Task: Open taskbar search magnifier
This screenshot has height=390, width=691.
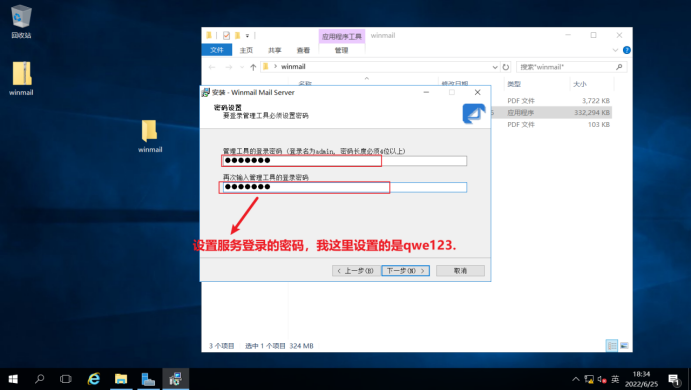Action: [40, 379]
